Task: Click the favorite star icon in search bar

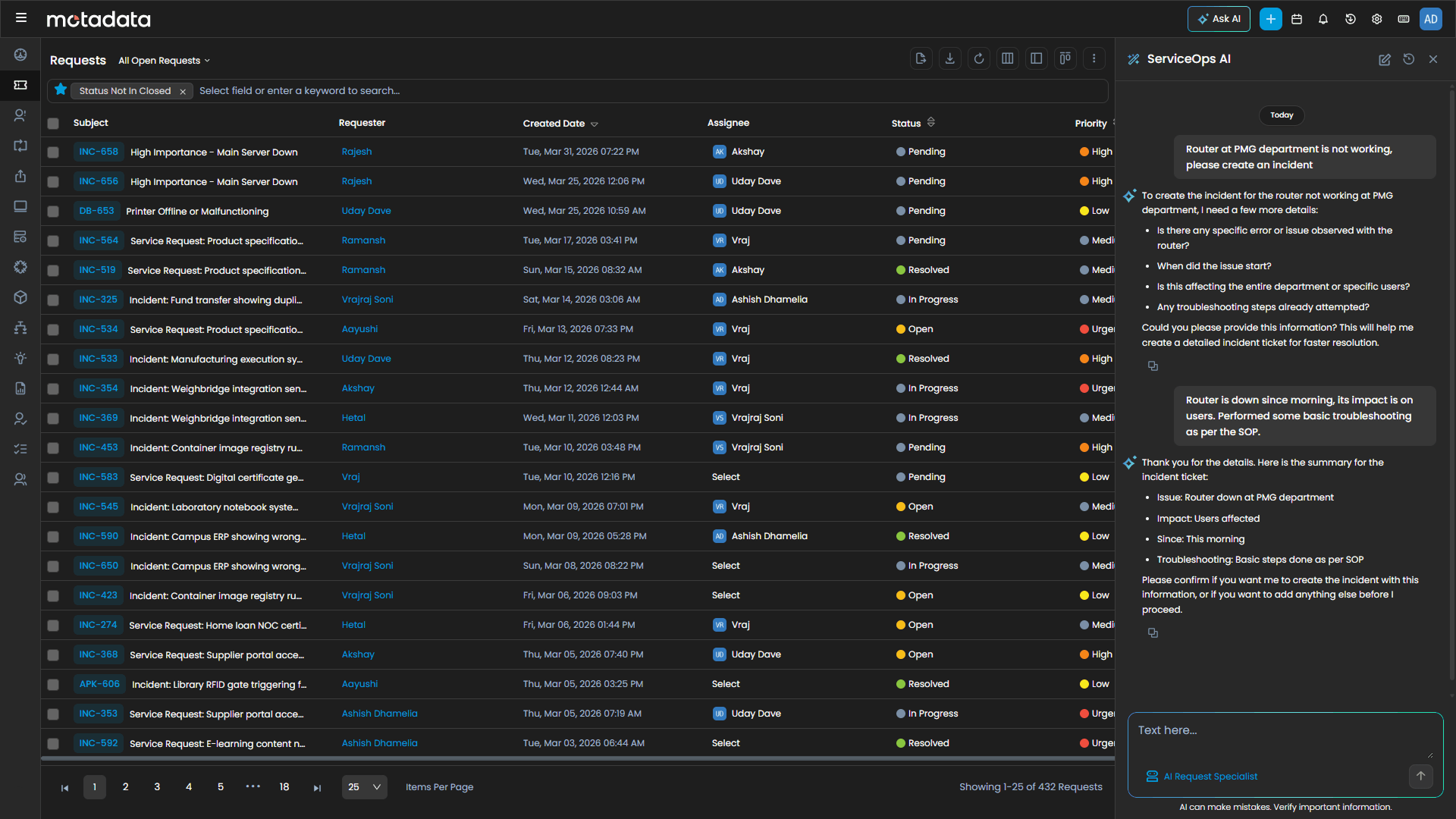Action: (61, 90)
